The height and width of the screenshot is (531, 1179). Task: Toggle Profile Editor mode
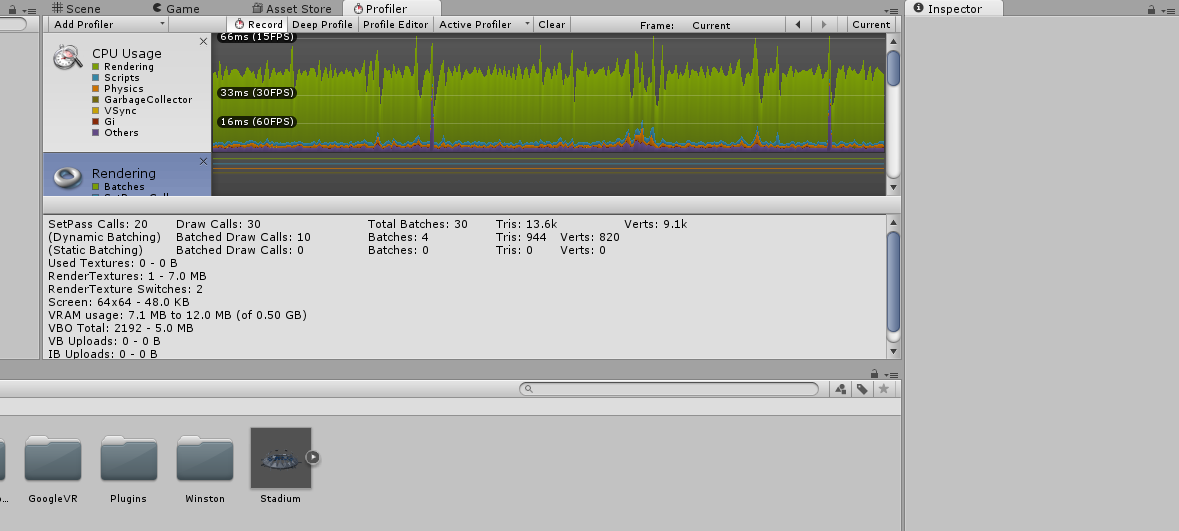tap(396, 25)
